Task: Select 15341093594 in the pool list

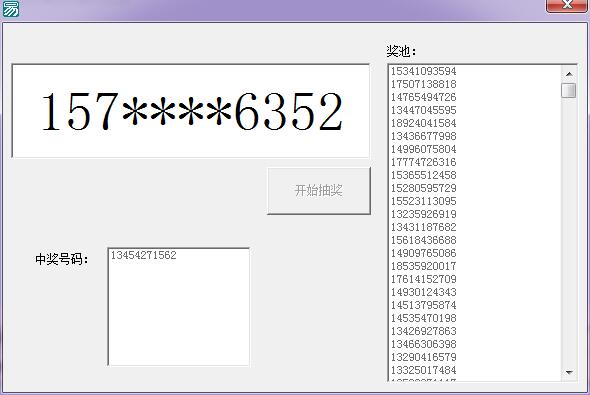Action: [423, 71]
